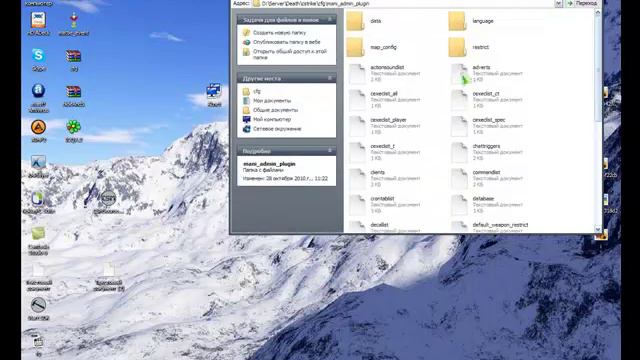Image resolution: width=640 pixels, height=360 pixels.
Task: Select the cexeclist_player file
Action: [384, 126]
